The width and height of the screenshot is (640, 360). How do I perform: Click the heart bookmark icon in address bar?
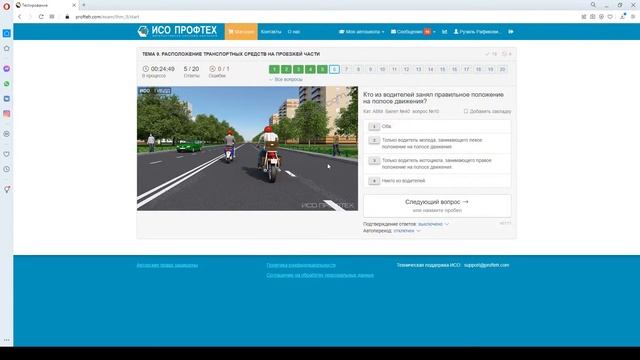coord(610,17)
